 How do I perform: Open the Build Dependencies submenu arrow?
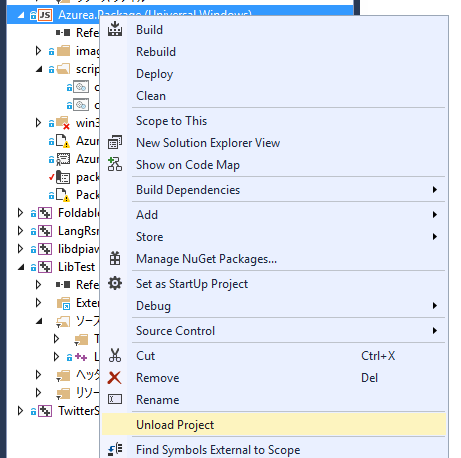[x=435, y=190]
